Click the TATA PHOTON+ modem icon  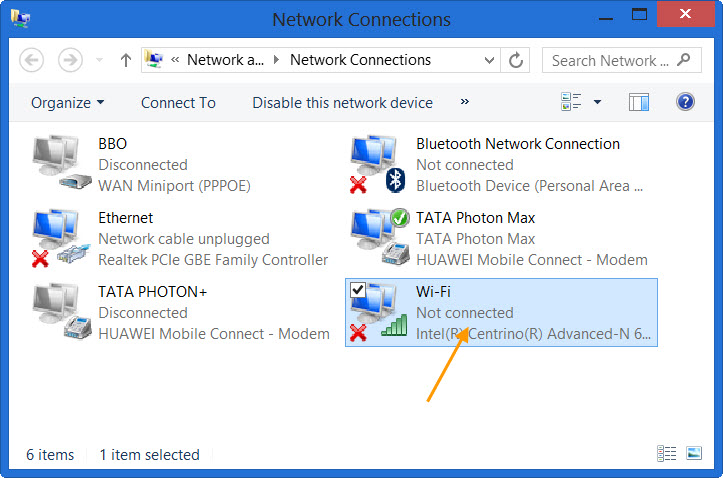pyautogui.click(x=60, y=313)
